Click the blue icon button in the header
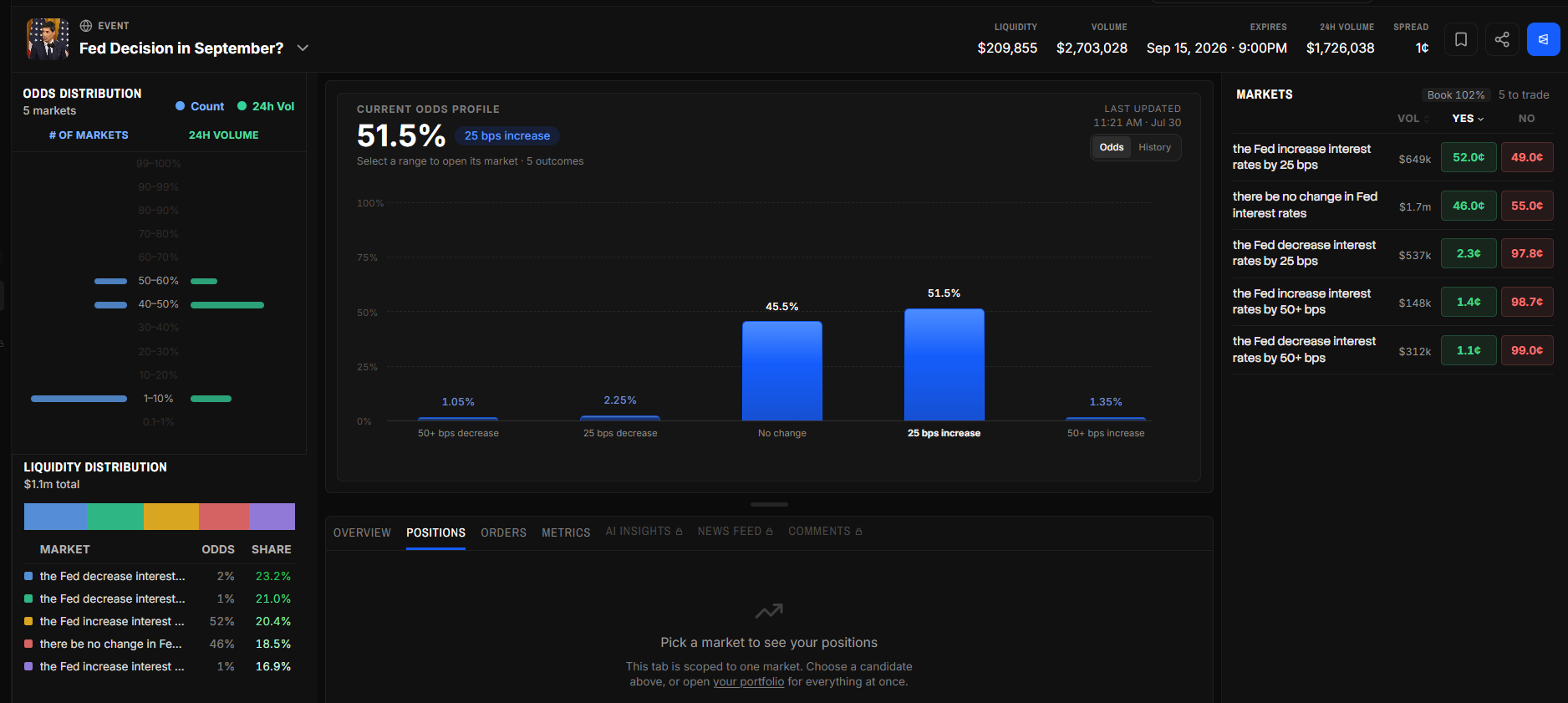 coord(1543,39)
